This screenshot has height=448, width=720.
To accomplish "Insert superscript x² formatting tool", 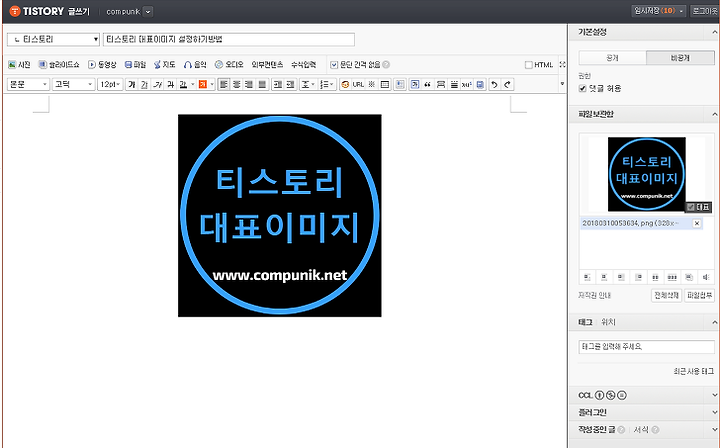I will pyautogui.click(x=467, y=84).
